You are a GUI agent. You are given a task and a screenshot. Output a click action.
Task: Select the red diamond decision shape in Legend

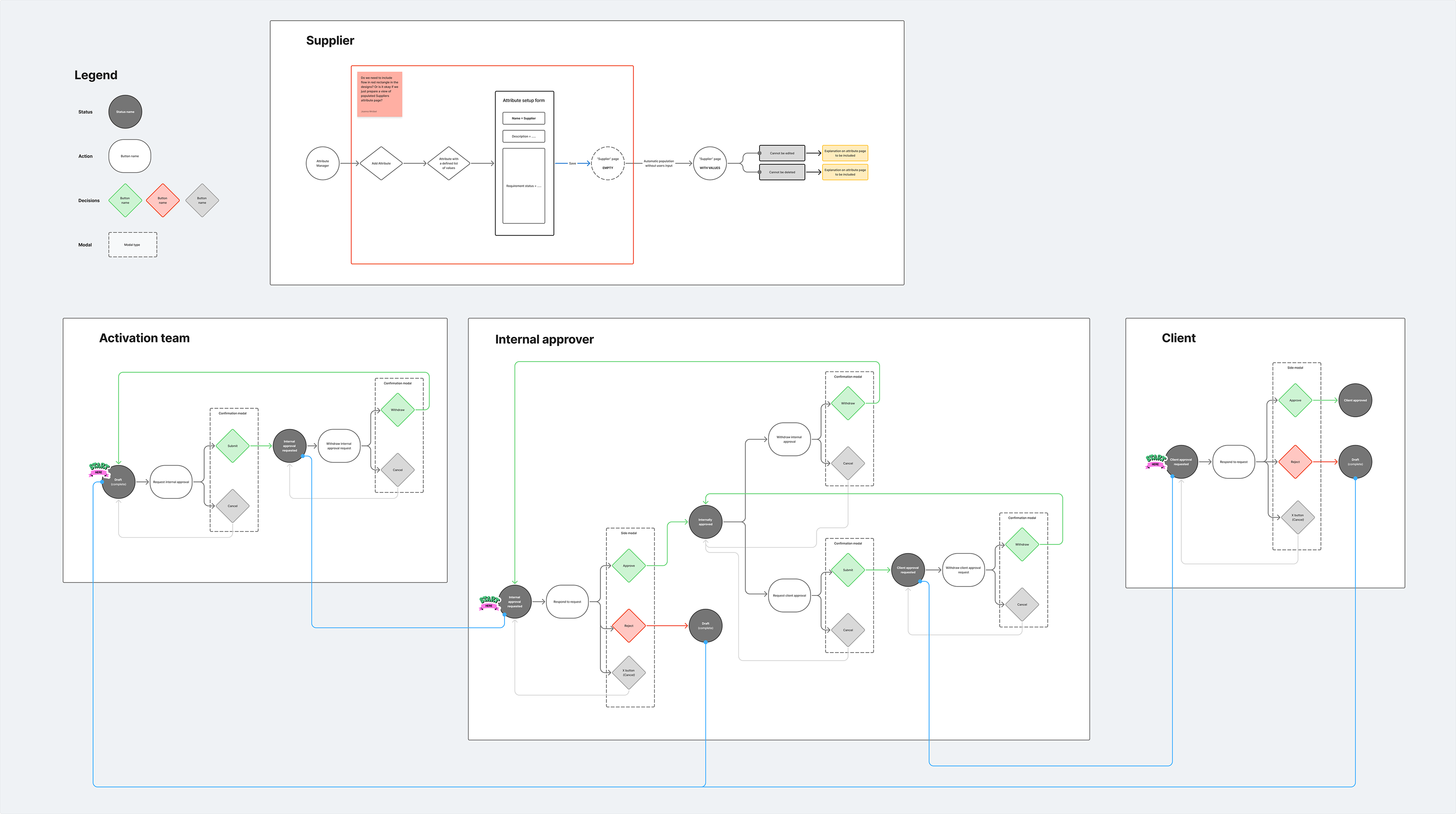coord(163,200)
